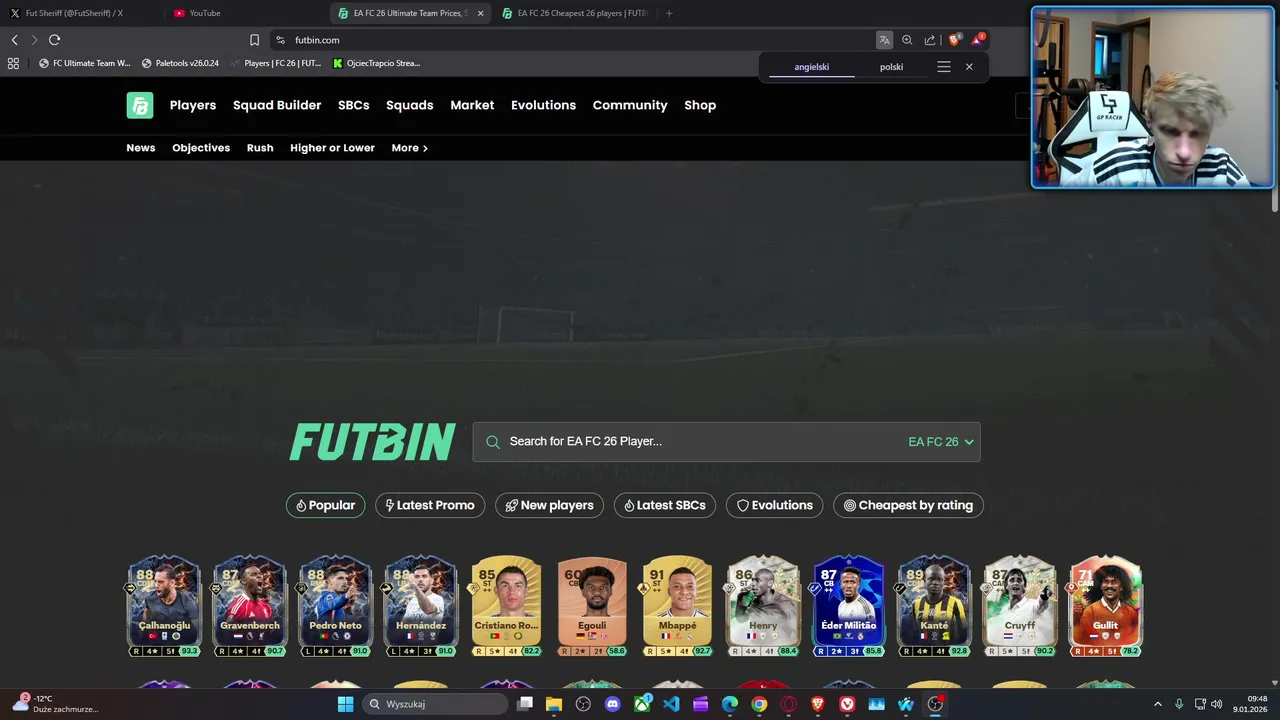
Task: Choose angielski in translate popup
Action: 811,67
